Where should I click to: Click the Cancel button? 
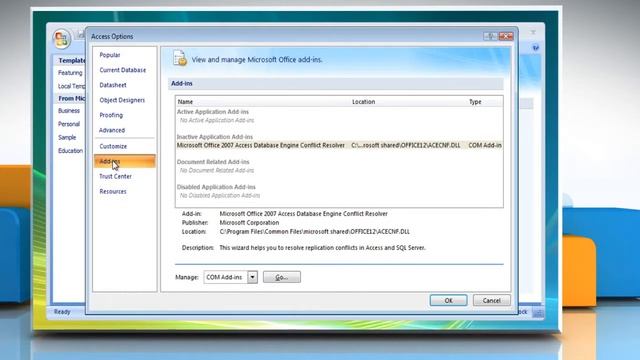(x=491, y=300)
